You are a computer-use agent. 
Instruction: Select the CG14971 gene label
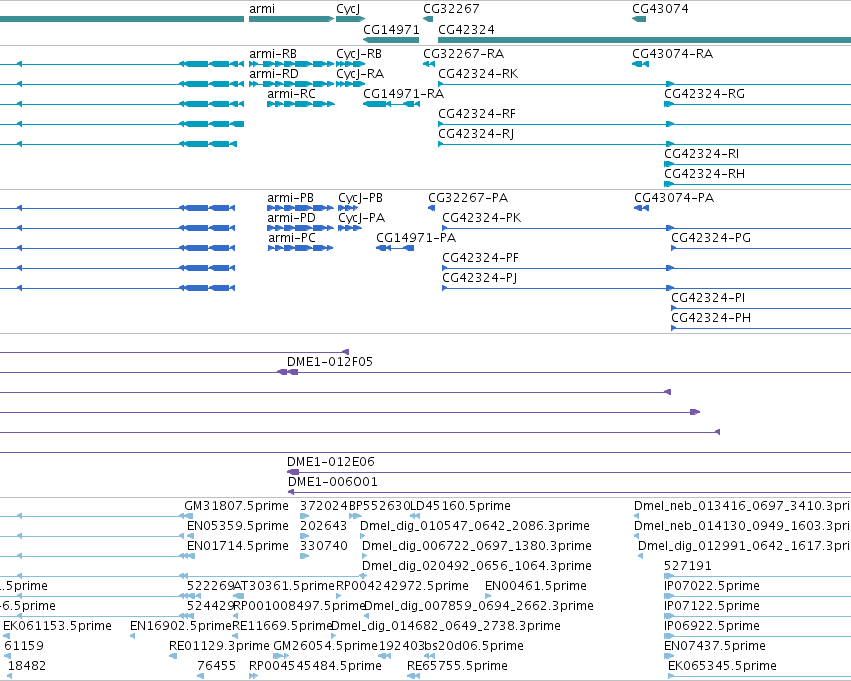391,30
